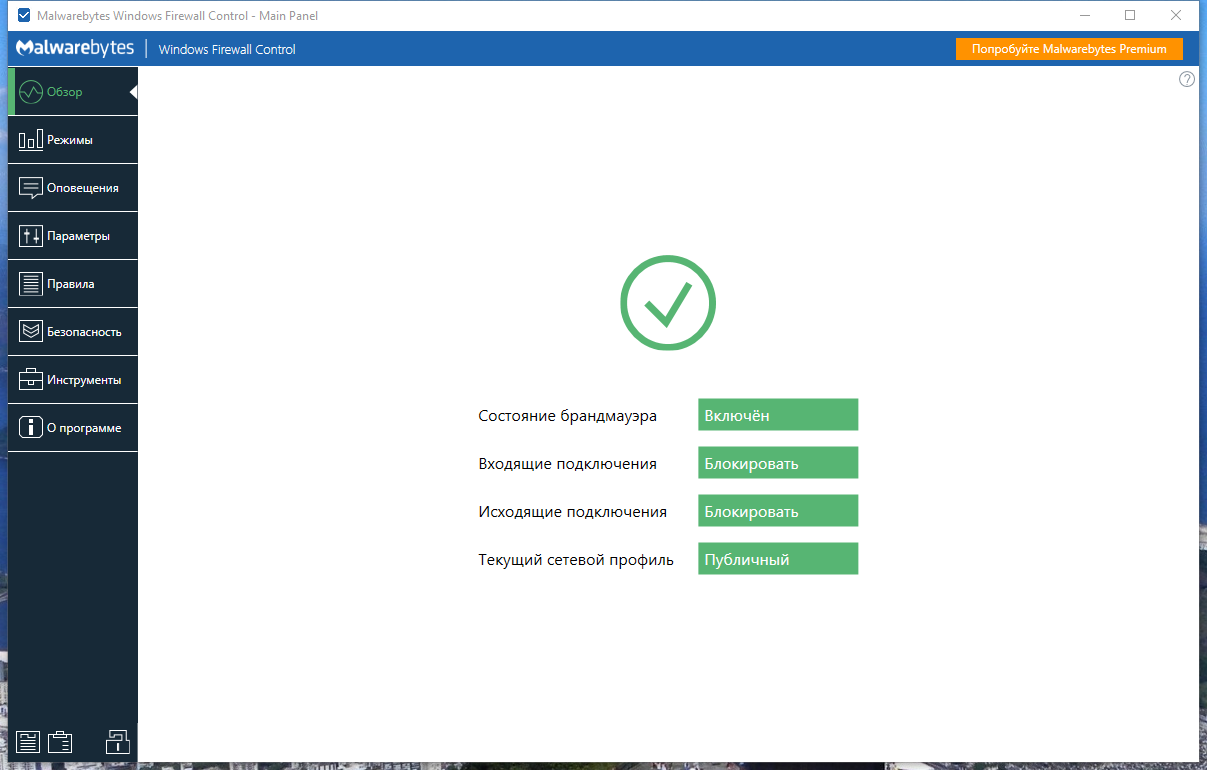Open Rules Panel icon at sidebar bottom
The image size is (1207, 770).
coord(28,742)
